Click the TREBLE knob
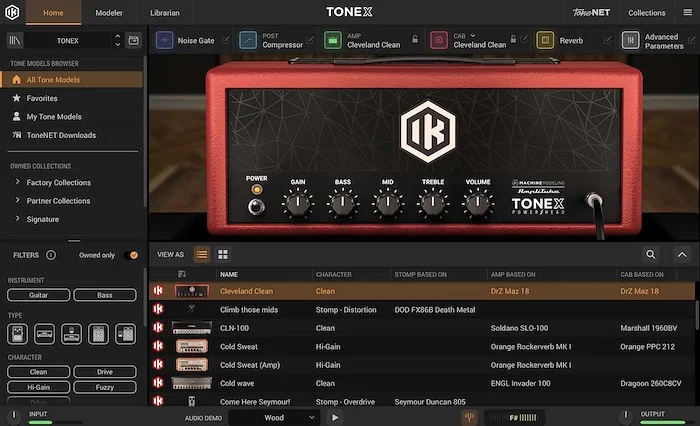Image resolution: width=700 pixels, height=426 pixels. pos(433,203)
